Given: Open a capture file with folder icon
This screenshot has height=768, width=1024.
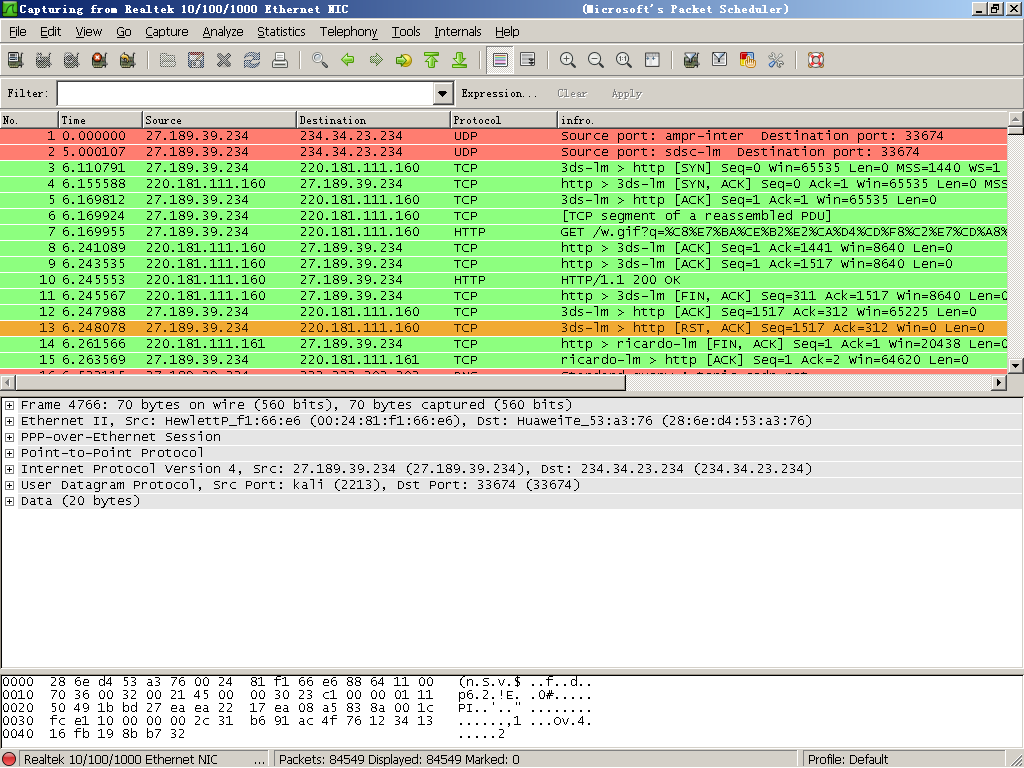Looking at the screenshot, I should click(168, 61).
